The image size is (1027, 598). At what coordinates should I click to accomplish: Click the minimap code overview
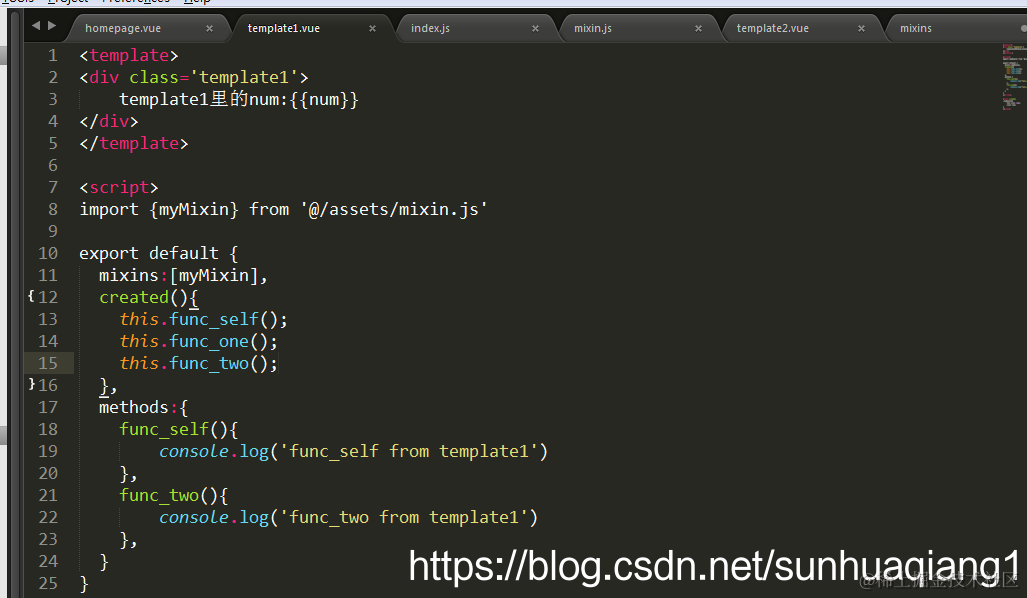tap(1013, 77)
